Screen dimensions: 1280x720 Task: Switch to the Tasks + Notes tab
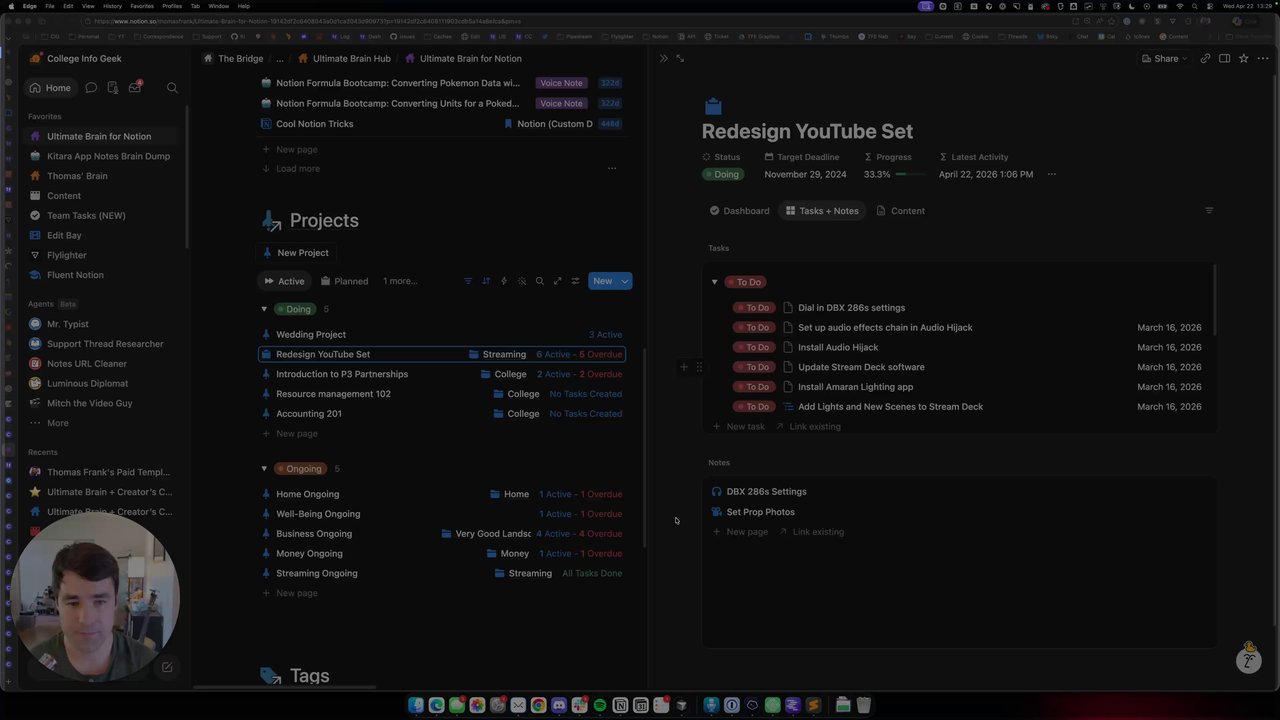[822, 211]
